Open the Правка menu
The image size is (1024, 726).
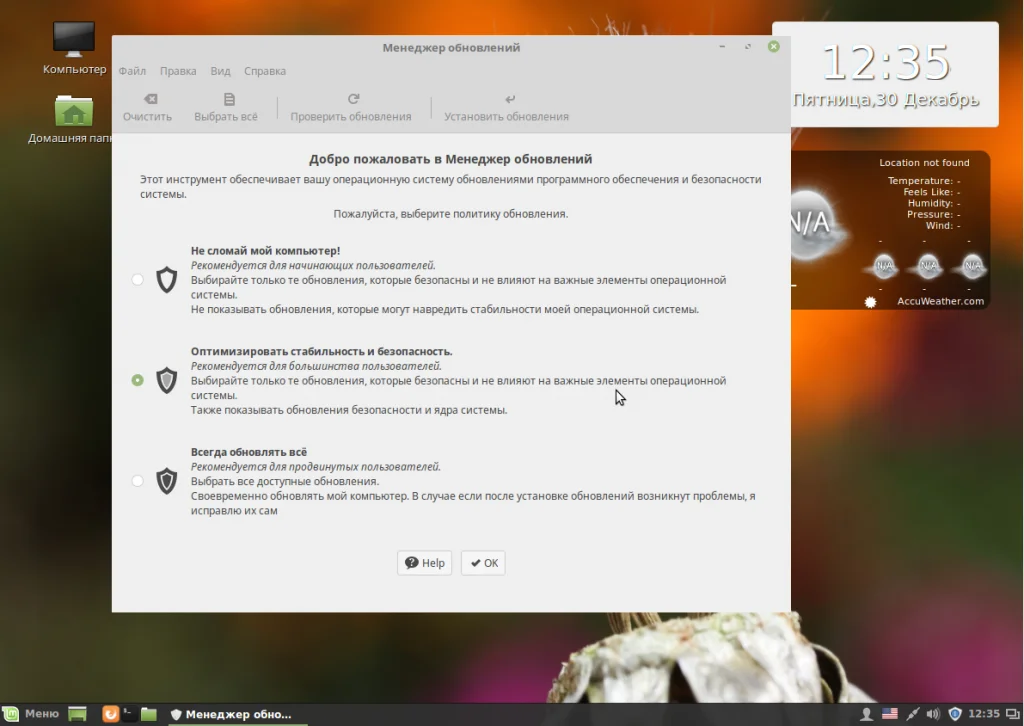click(178, 71)
